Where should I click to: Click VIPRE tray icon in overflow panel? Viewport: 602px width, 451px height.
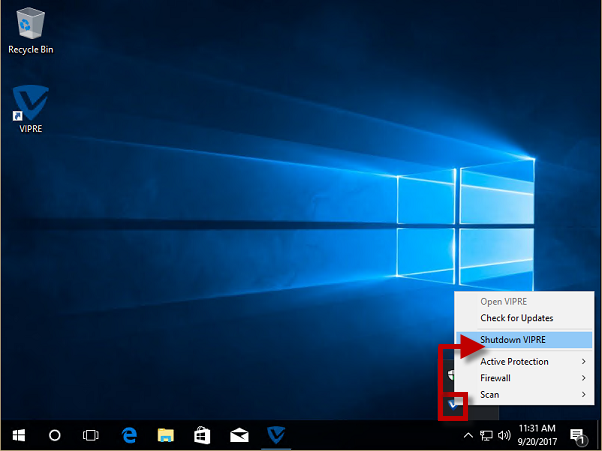[453, 404]
